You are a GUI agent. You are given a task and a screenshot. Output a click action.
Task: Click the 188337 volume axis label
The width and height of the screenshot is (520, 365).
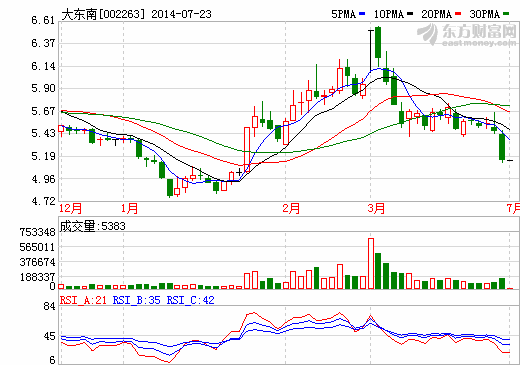click(37, 277)
